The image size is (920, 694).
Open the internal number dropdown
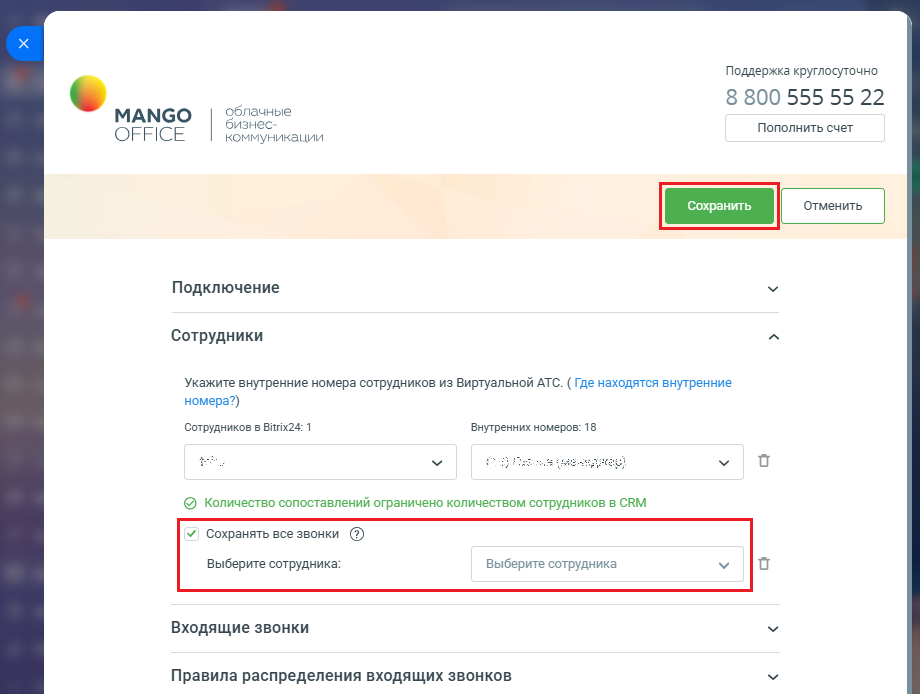[x=607, y=462]
